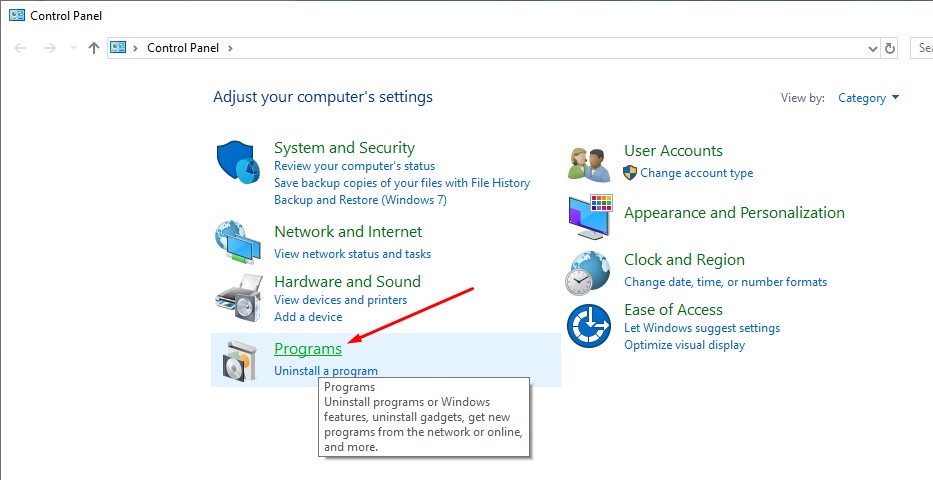Go up one level with up arrow
This screenshot has height=480, width=933.
(x=94, y=48)
